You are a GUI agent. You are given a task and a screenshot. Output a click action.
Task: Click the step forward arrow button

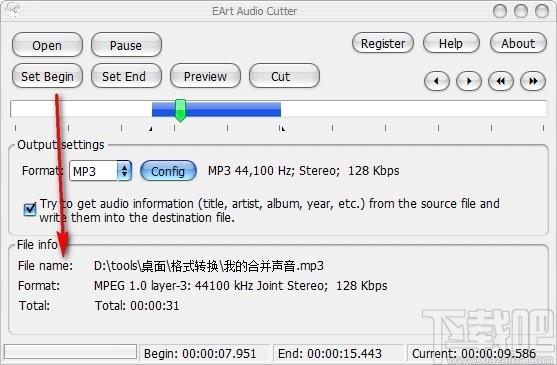(469, 81)
